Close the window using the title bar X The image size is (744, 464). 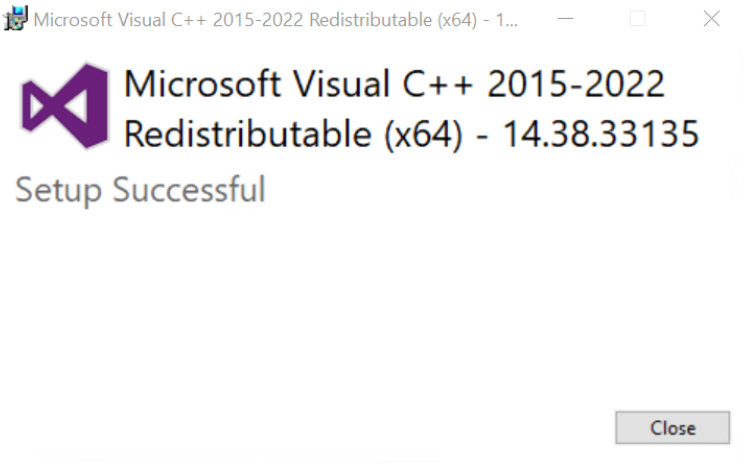(711, 19)
